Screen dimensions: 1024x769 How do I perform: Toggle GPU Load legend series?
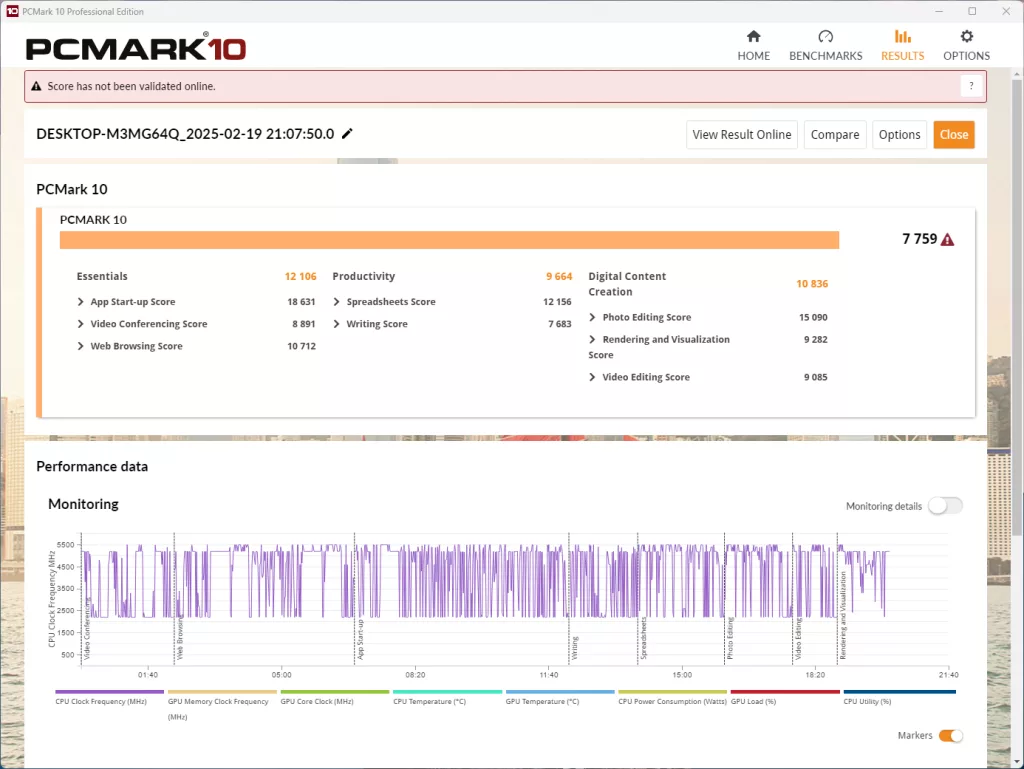785,697
